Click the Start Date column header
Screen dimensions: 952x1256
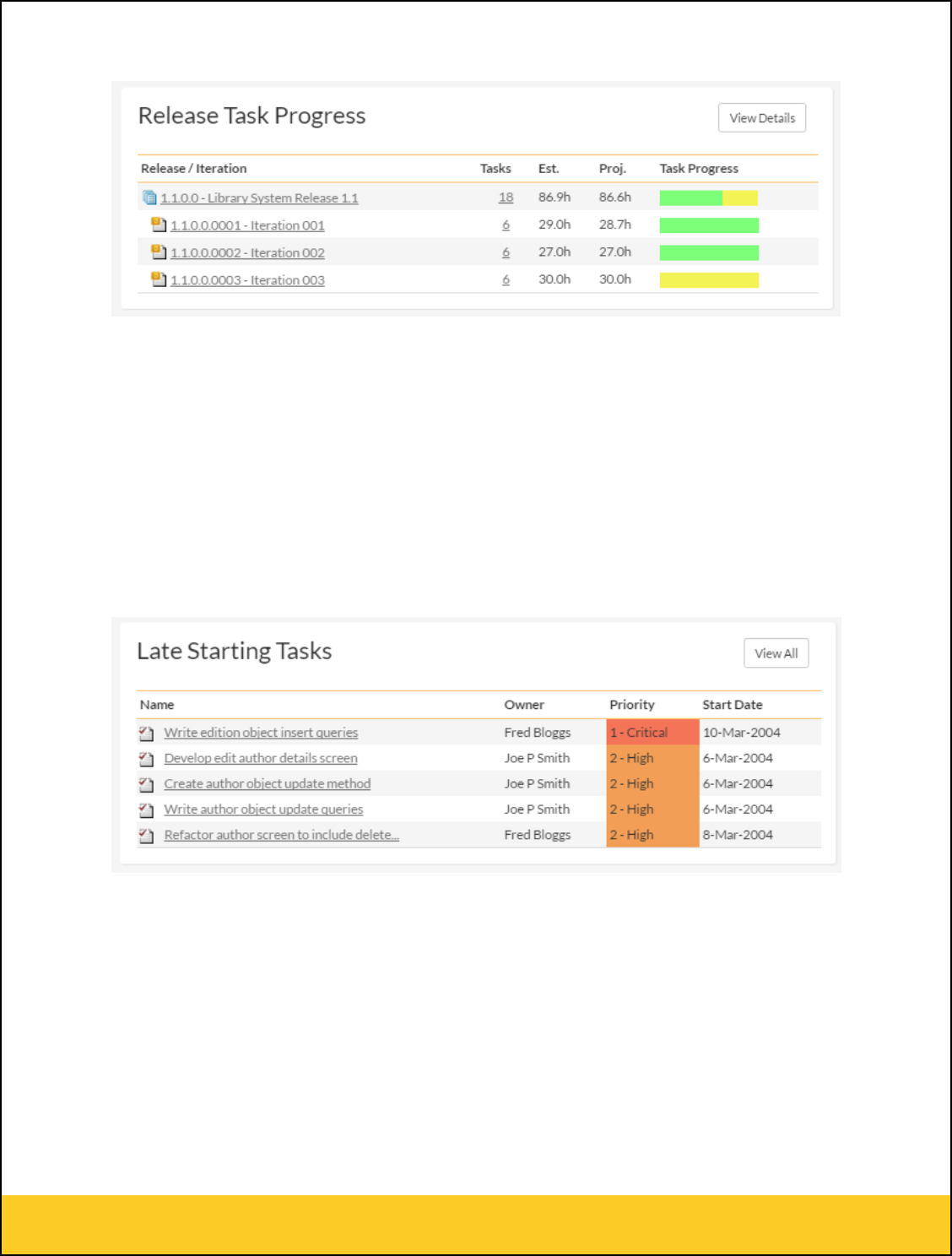pos(732,705)
